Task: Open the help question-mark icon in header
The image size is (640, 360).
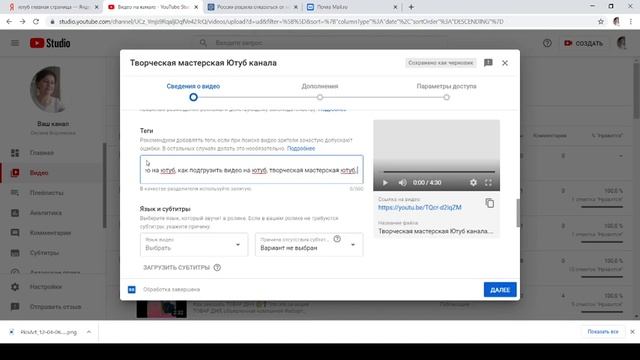Action: pos(547,43)
